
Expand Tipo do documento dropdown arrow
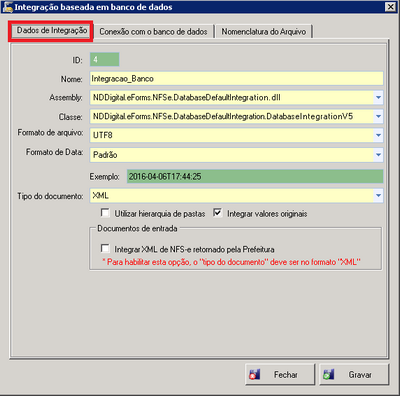(x=378, y=196)
